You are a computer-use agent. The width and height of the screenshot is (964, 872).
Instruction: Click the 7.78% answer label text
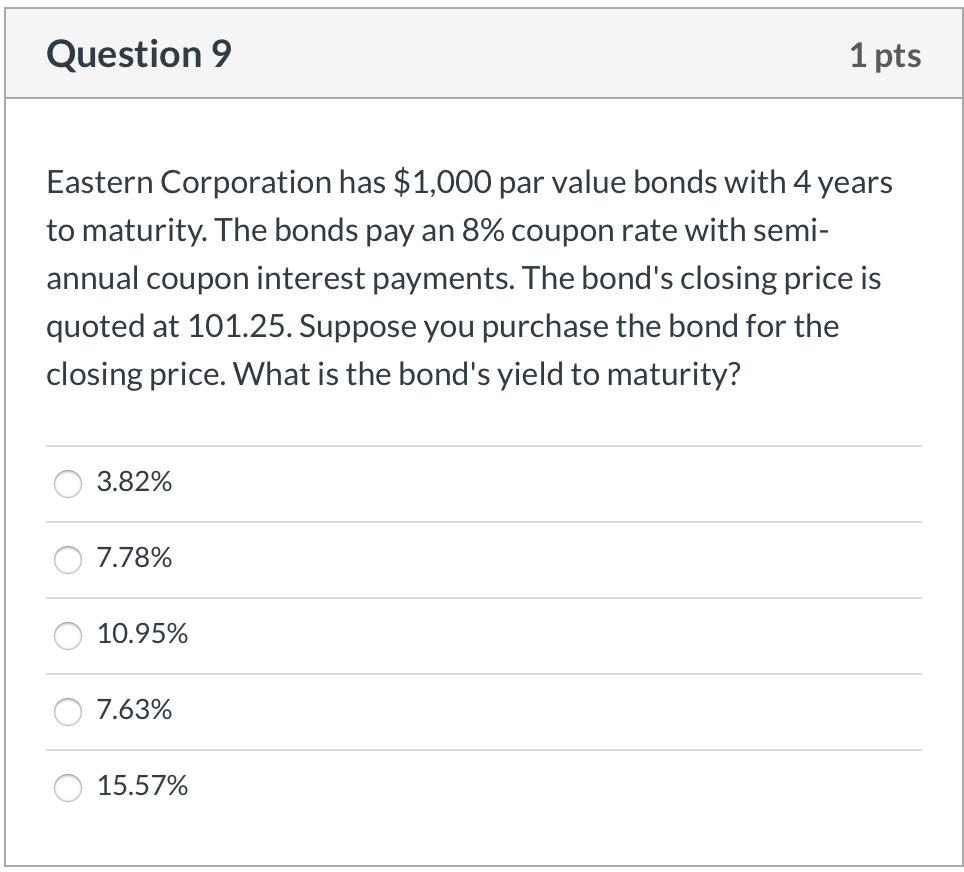(x=133, y=558)
